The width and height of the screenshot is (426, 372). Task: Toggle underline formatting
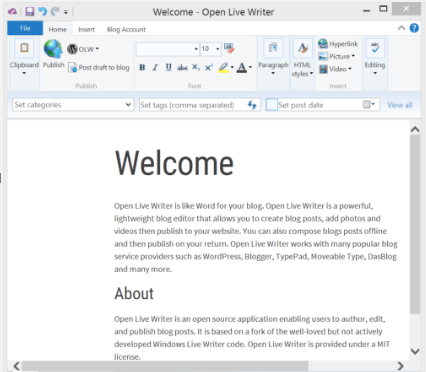click(x=169, y=67)
